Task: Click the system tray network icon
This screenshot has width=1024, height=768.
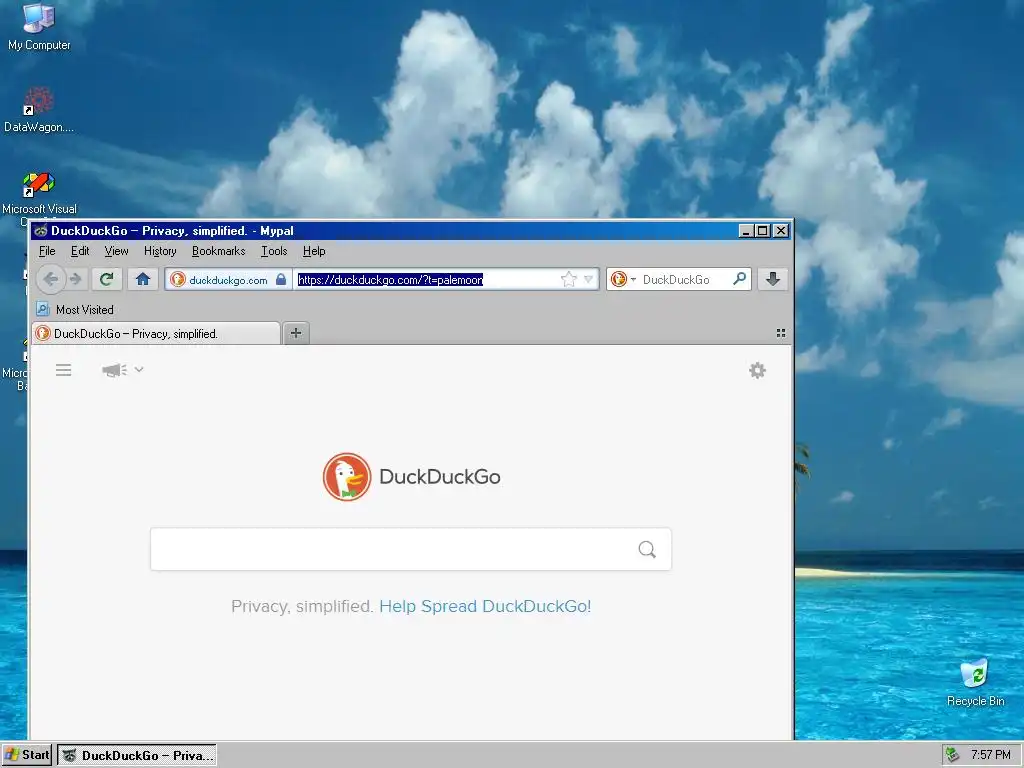Action: (x=953, y=755)
